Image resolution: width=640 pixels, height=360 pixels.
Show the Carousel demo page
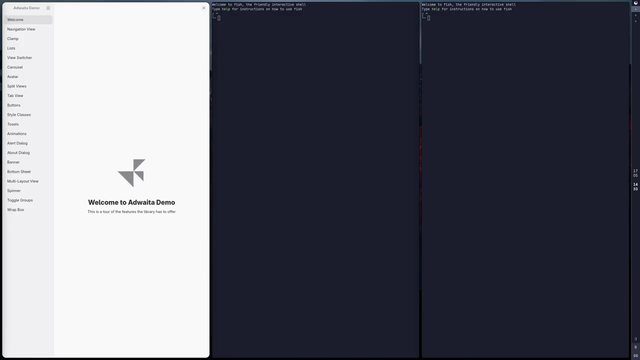click(29, 67)
